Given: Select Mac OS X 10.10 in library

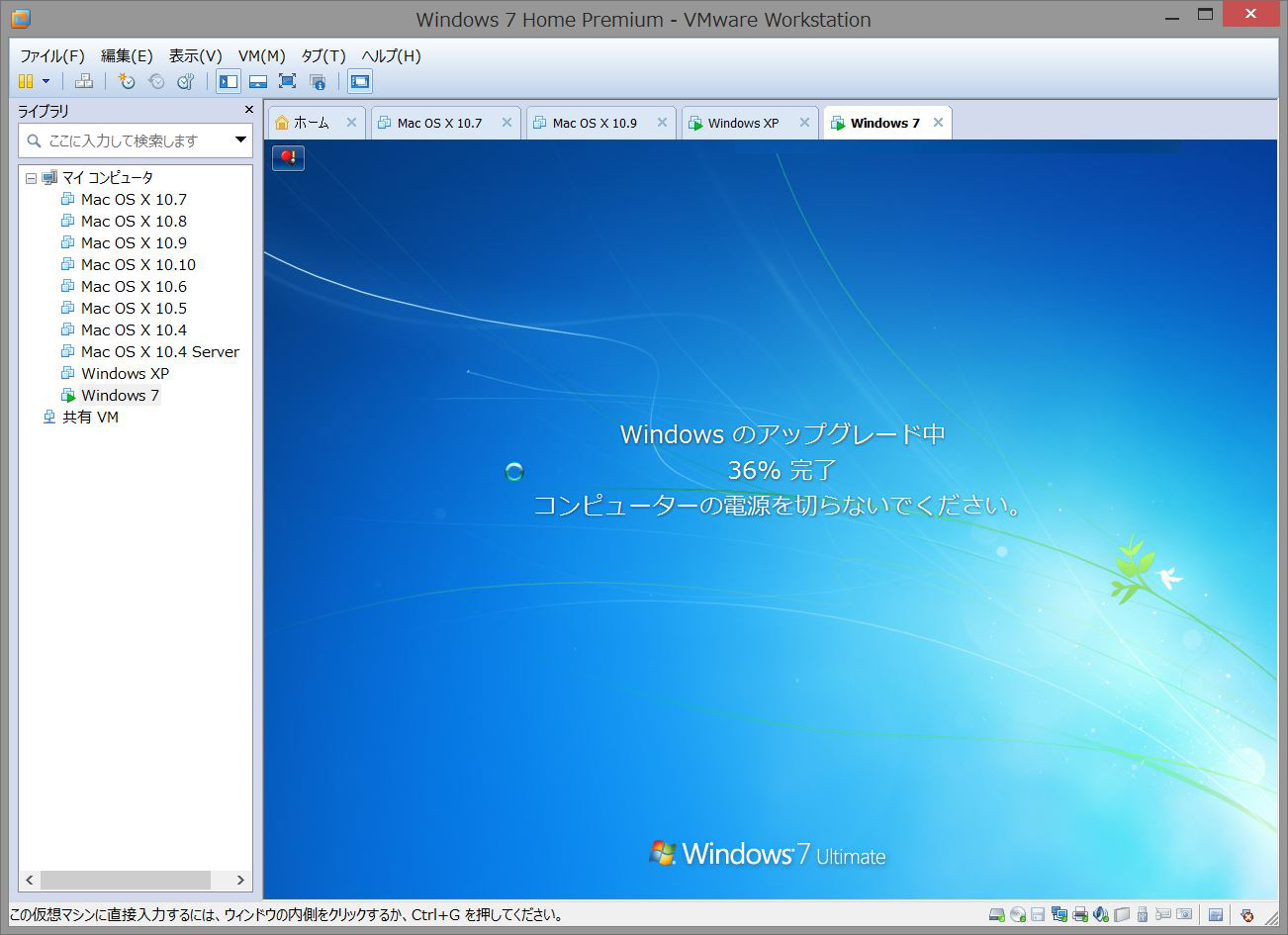Looking at the screenshot, I should pos(138,264).
